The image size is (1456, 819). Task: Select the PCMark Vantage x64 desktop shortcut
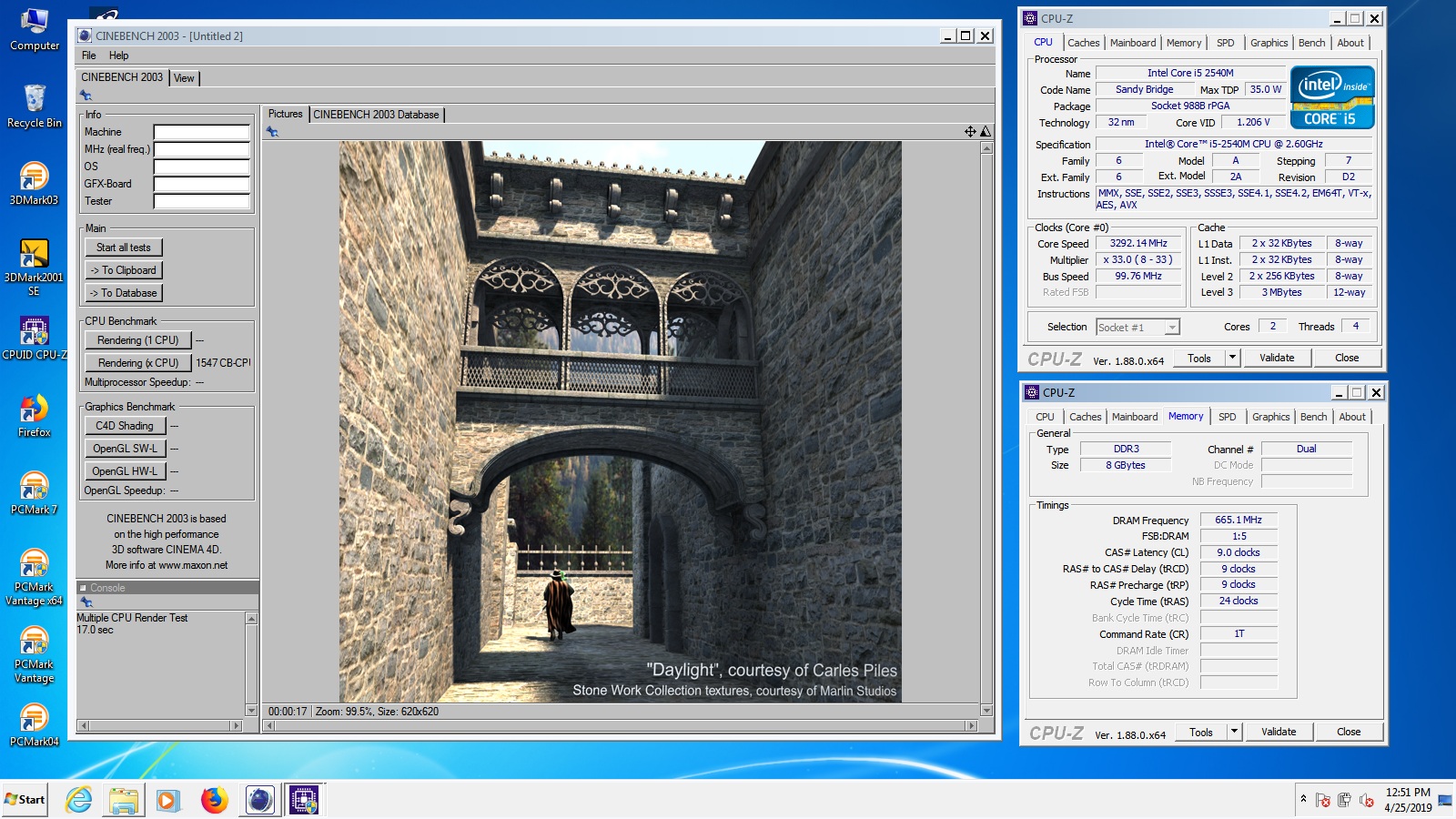35,577
